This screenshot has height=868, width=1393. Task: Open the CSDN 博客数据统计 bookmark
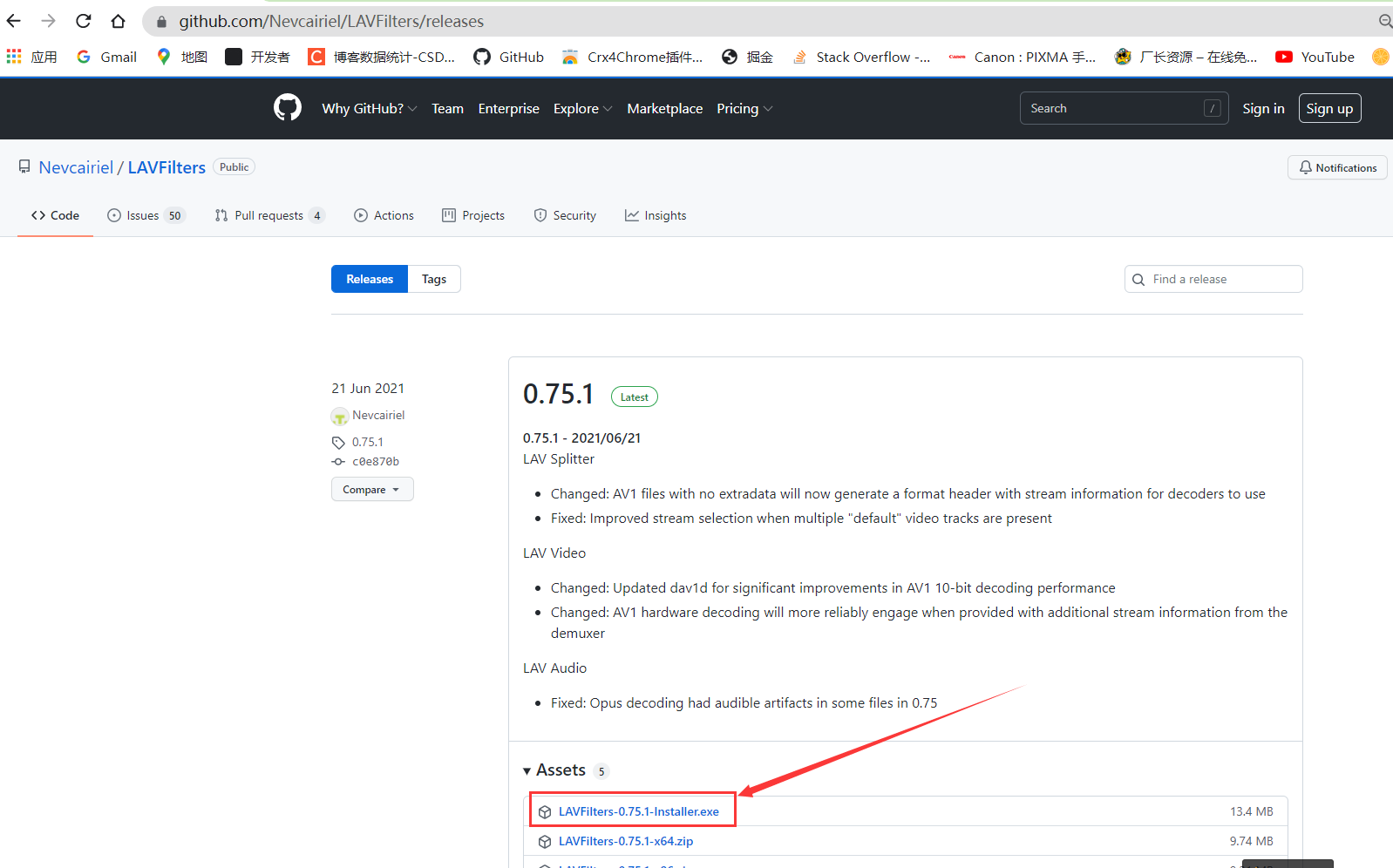click(x=382, y=57)
